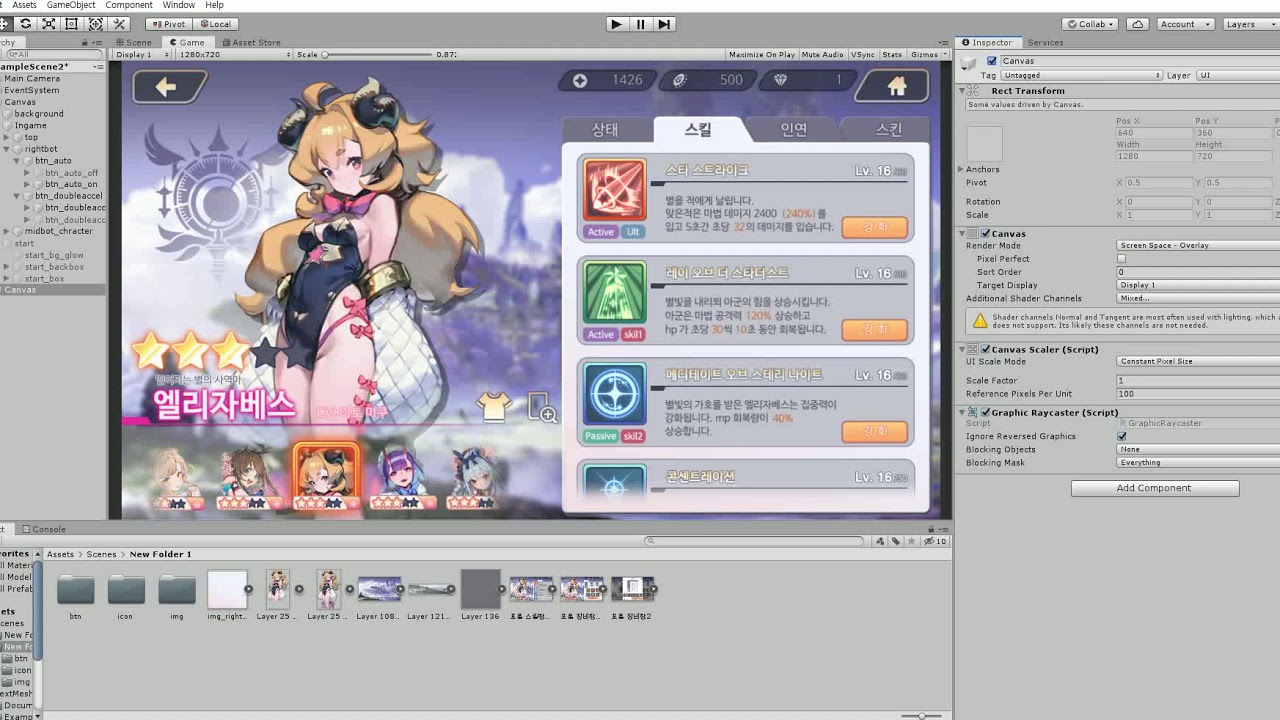Toggle the Canvas object active checkbox
This screenshot has width=1280, height=720.
(992, 61)
